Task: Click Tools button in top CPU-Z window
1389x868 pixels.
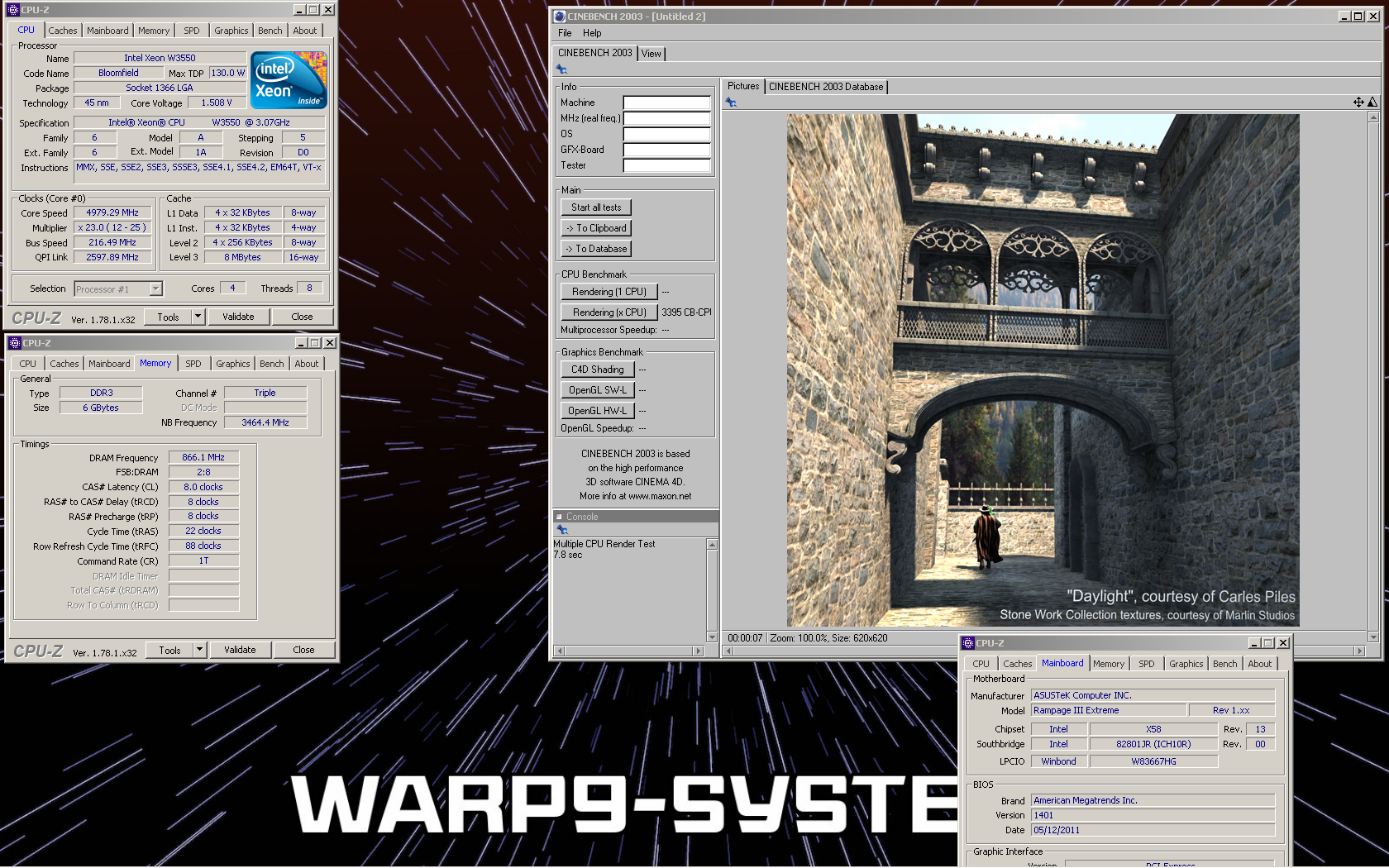Action: click(168, 317)
